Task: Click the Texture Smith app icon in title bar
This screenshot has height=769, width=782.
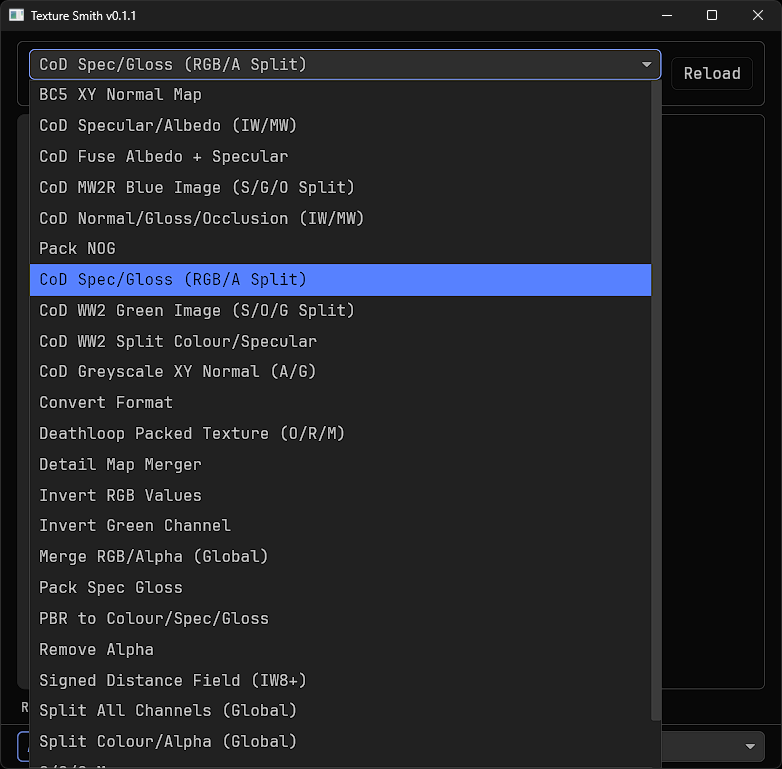Action: point(16,15)
